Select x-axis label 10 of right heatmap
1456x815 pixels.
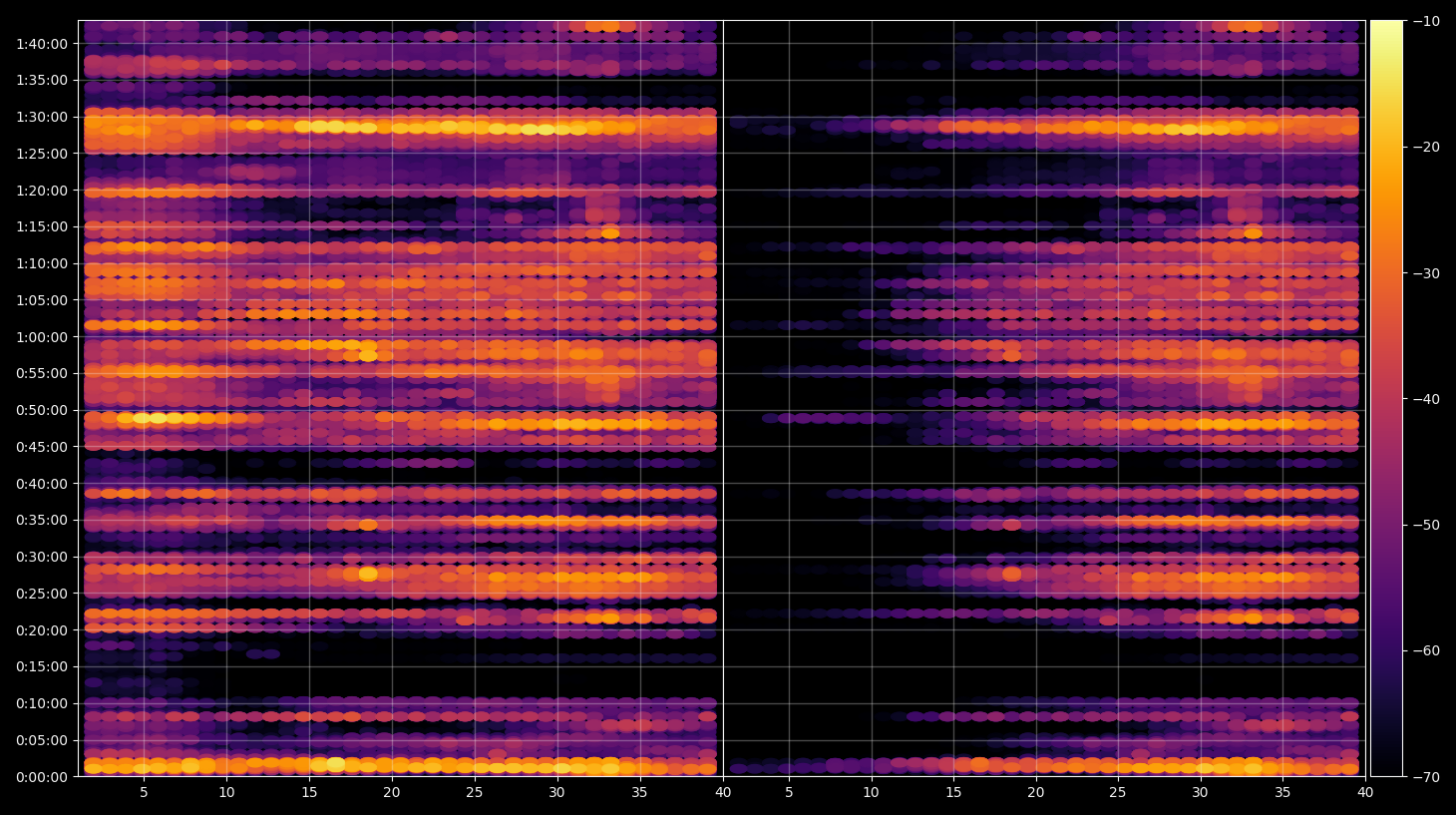tap(871, 793)
